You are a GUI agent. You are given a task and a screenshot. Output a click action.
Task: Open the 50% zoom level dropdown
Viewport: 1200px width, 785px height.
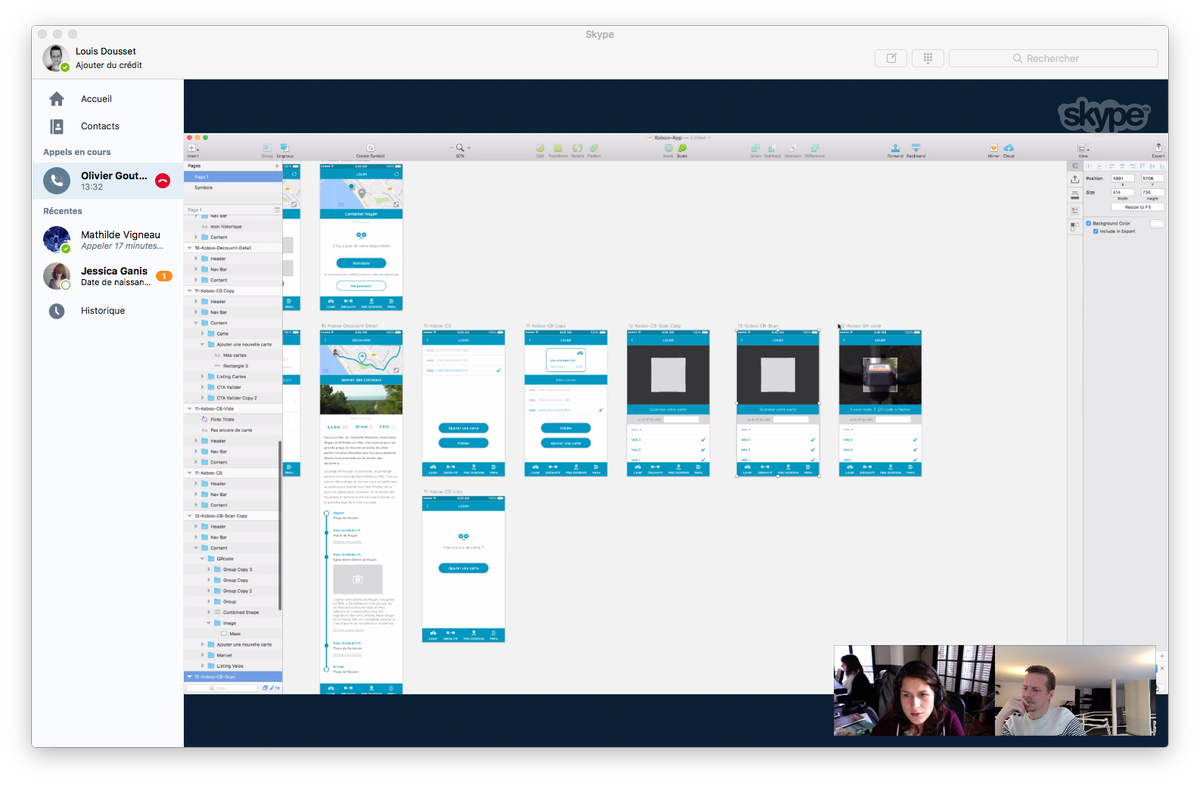point(461,148)
